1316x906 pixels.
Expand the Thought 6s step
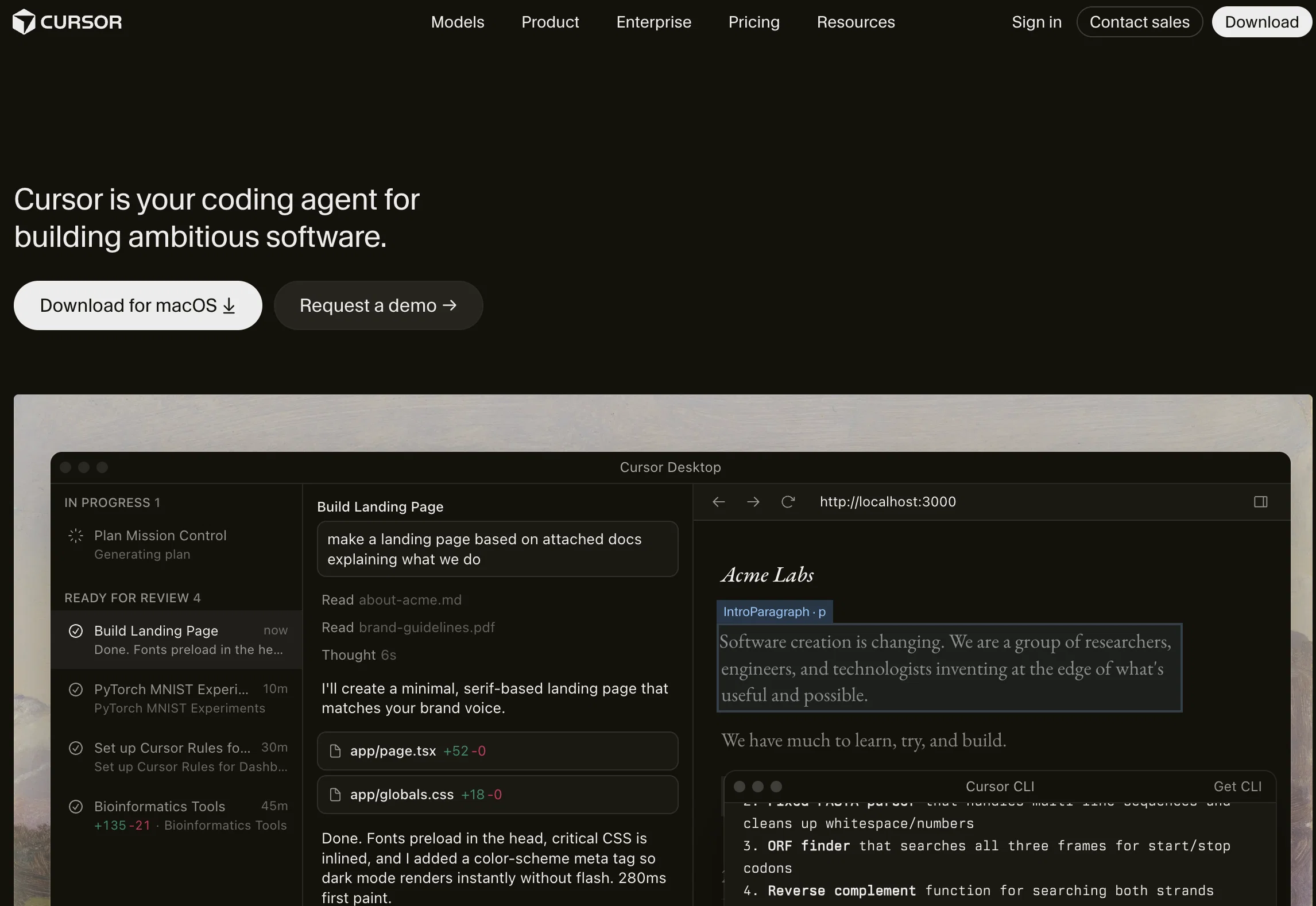tap(359, 655)
